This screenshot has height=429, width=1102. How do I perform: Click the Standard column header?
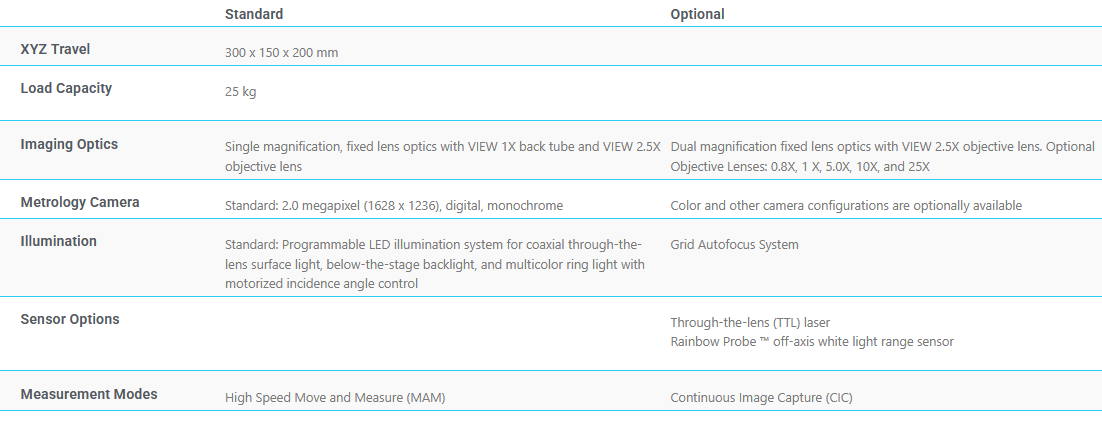click(254, 14)
